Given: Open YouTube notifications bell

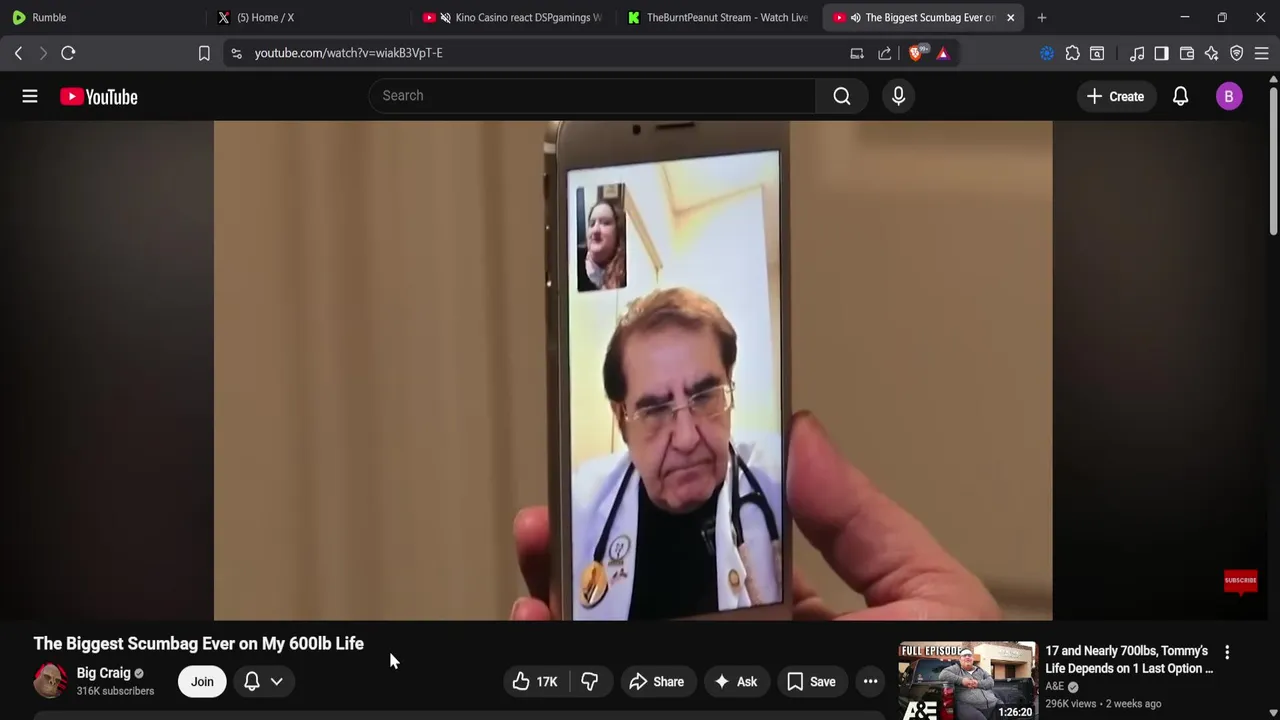Looking at the screenshot, I should [1181, 96].
